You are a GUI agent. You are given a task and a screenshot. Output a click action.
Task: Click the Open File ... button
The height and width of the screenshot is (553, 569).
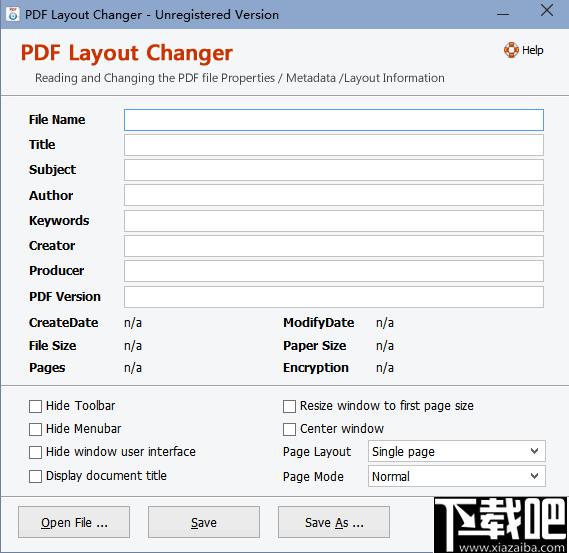coord(74,522)
